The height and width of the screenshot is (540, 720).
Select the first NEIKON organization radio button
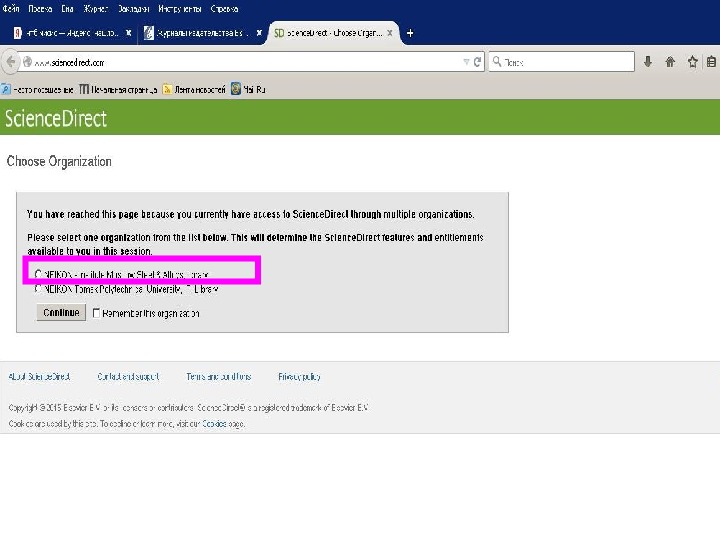pyautogui.click(x=39, y=274)
